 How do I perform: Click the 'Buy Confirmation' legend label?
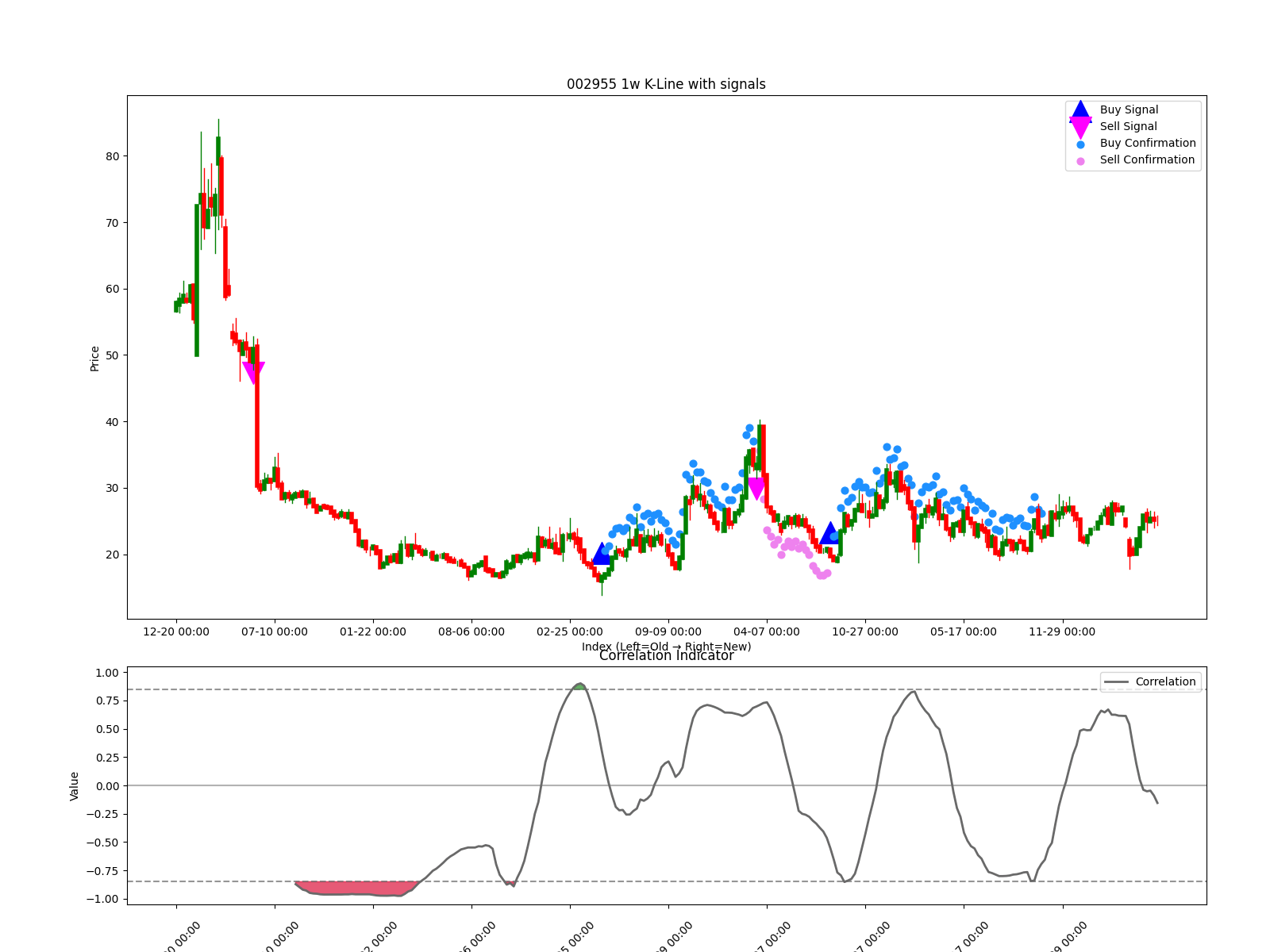tap(1148, 143)
